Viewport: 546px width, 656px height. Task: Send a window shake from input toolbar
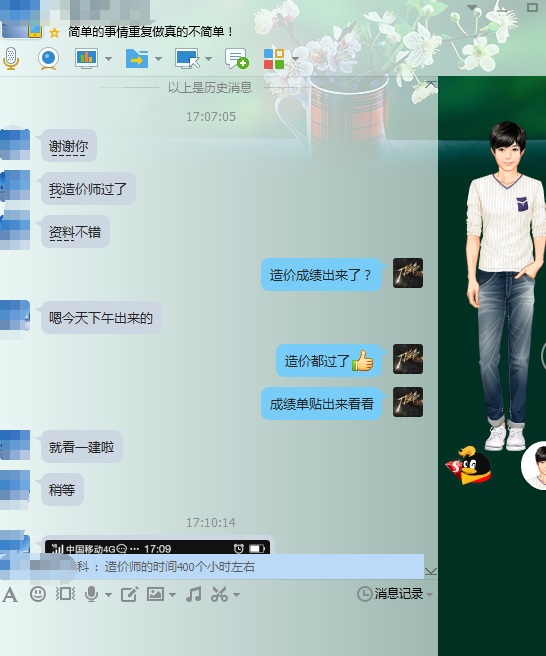[66, 594]
